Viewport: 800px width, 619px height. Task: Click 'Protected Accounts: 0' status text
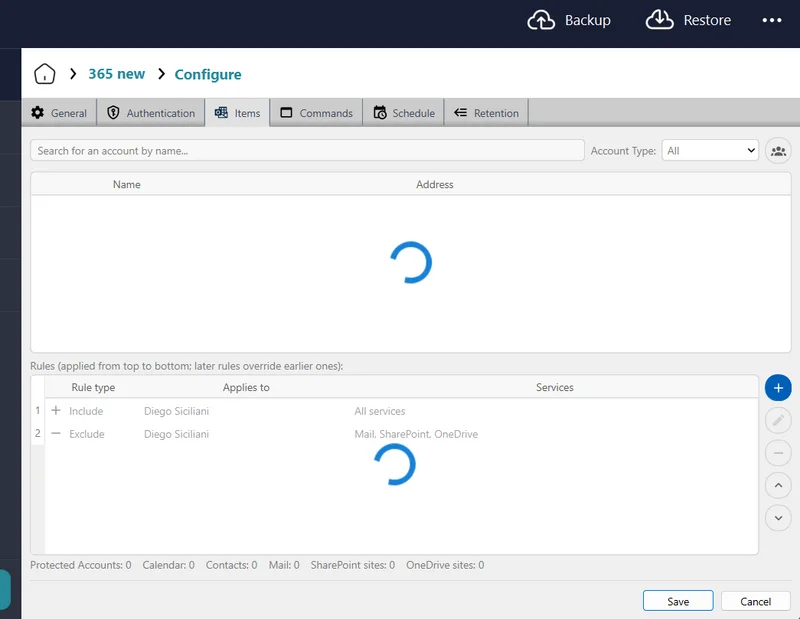(x=81, y=565)
